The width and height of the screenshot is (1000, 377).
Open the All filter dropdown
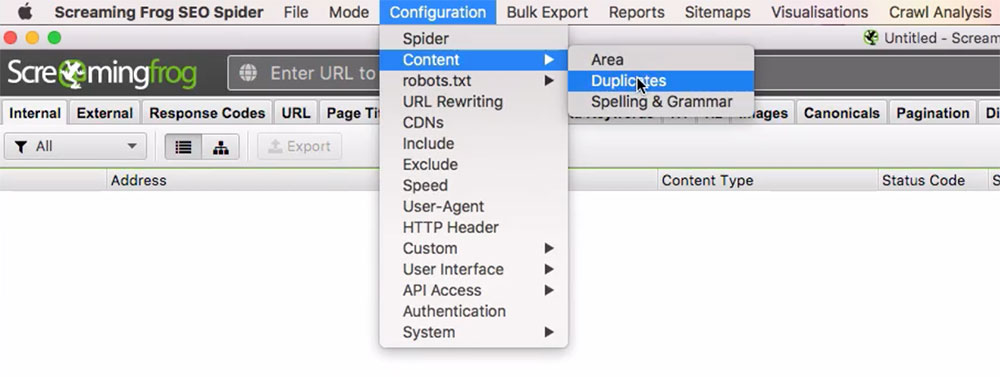point(75,147)
